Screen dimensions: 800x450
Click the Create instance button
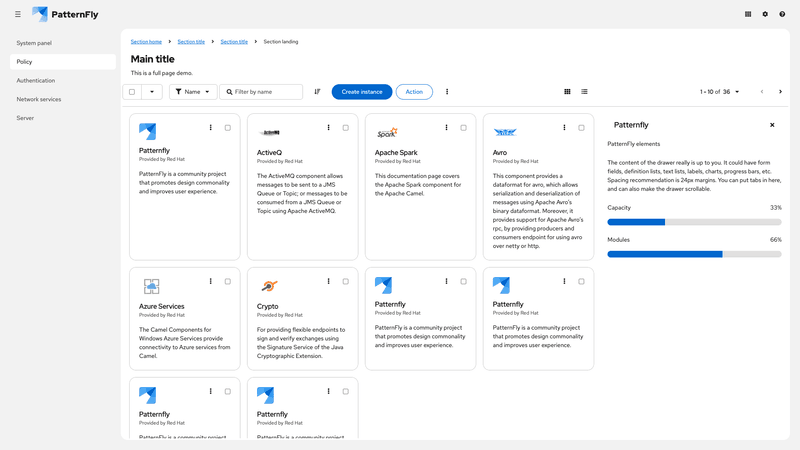362,92
